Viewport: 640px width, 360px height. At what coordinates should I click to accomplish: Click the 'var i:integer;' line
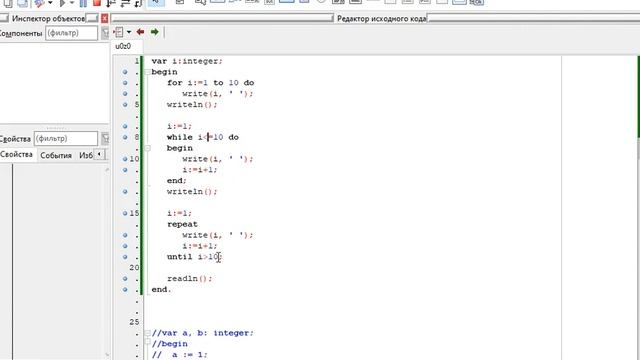coord(187,61)
